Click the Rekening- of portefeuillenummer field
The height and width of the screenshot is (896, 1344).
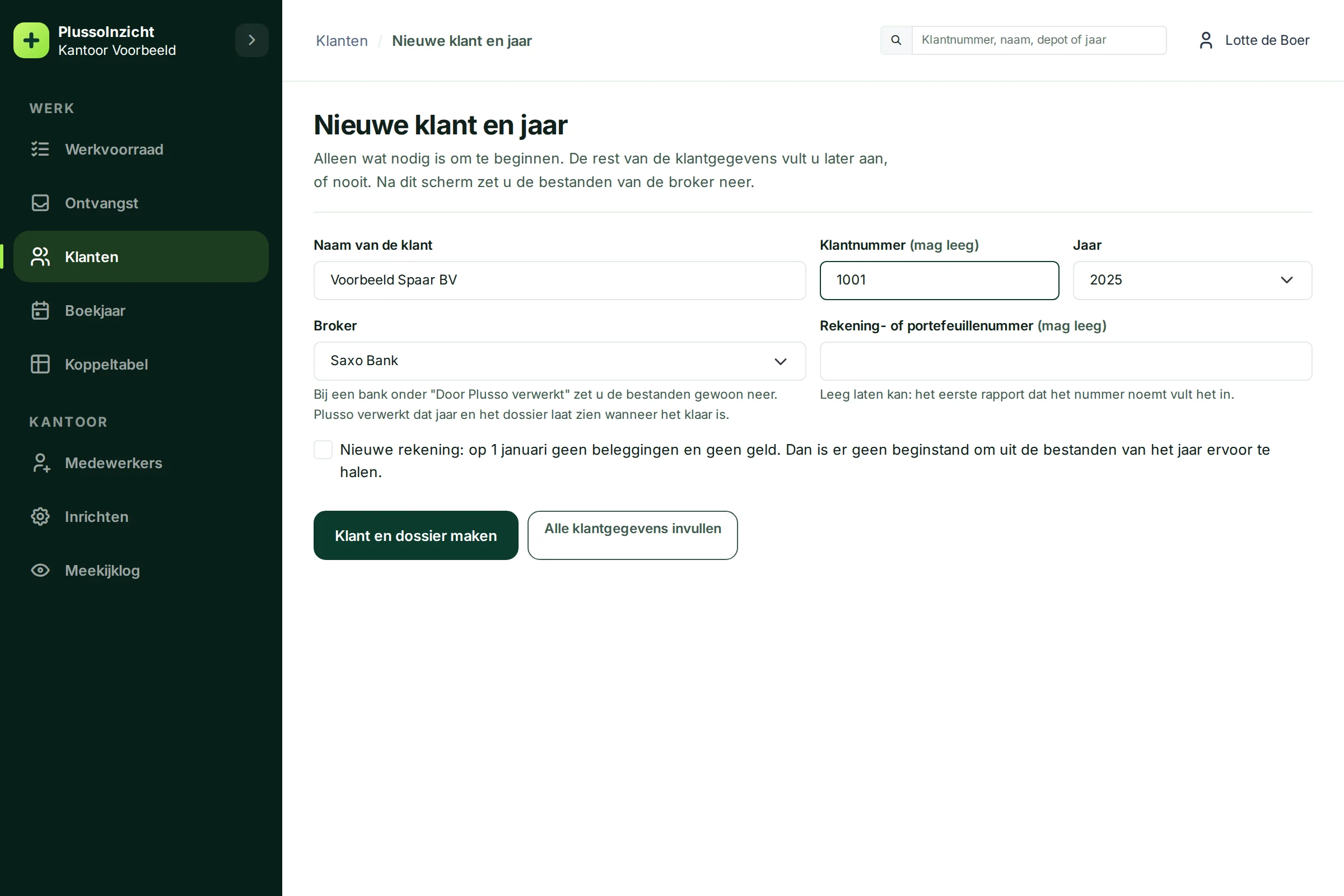pos(1066,361)
